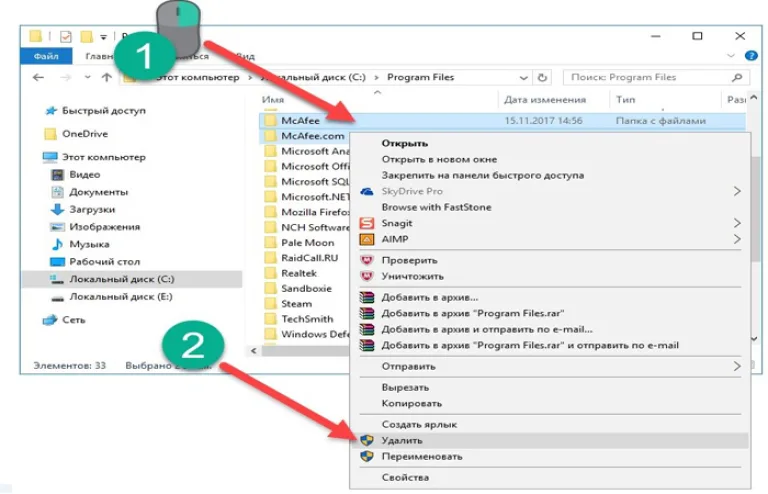This screenshot has height=494, width=768.
Task: Click the Сеть network icon
Action: [50, 320]
